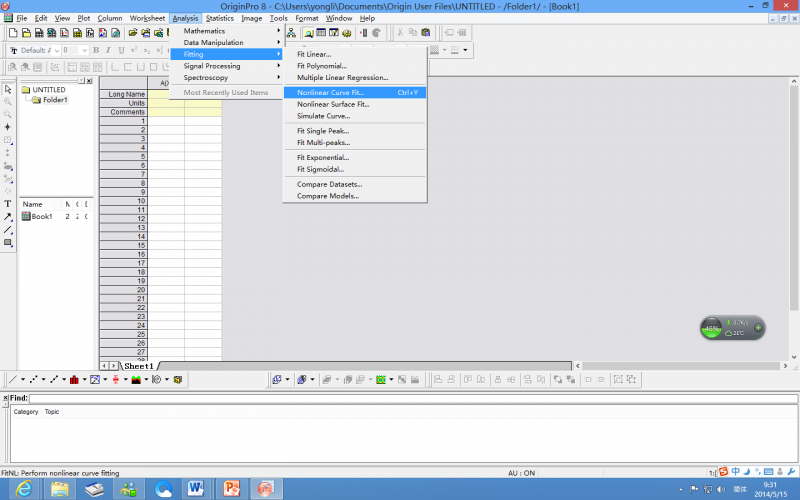Expand the Area plot dropdown arrow

pyautogui.click(x=146, y=380)
